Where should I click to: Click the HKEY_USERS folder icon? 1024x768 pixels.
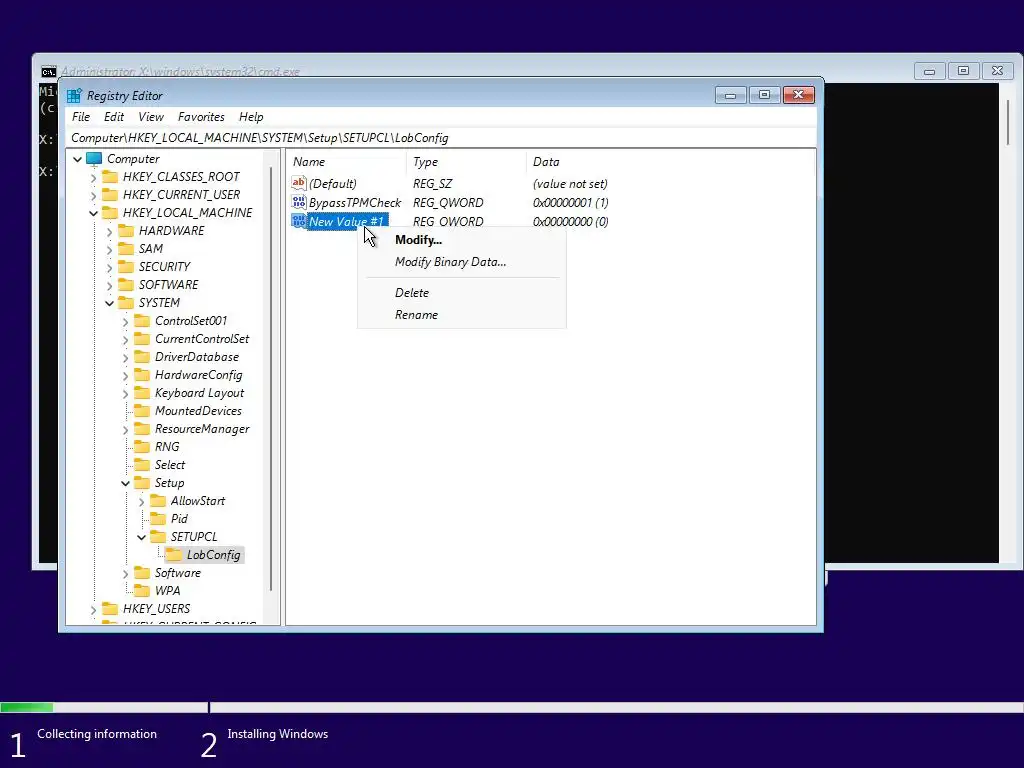pos(110,609)
